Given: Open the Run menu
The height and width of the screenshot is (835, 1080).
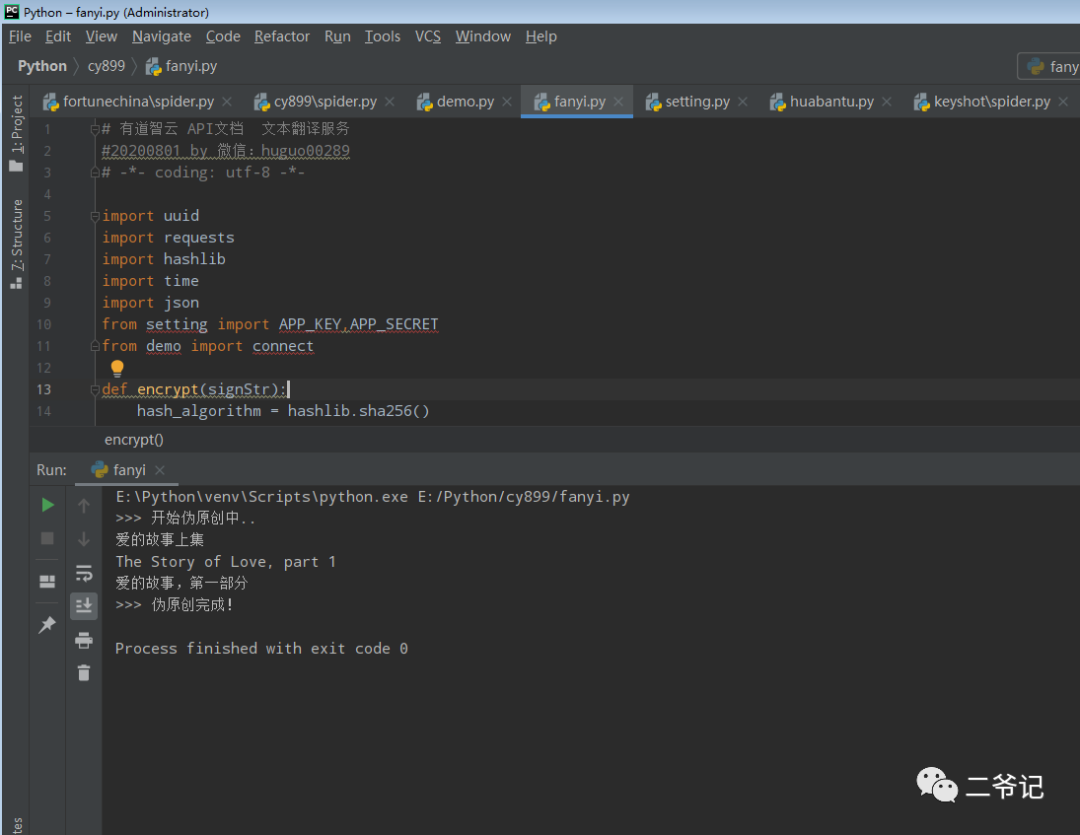Looking at the screenshot, I should tap(338, 37).
